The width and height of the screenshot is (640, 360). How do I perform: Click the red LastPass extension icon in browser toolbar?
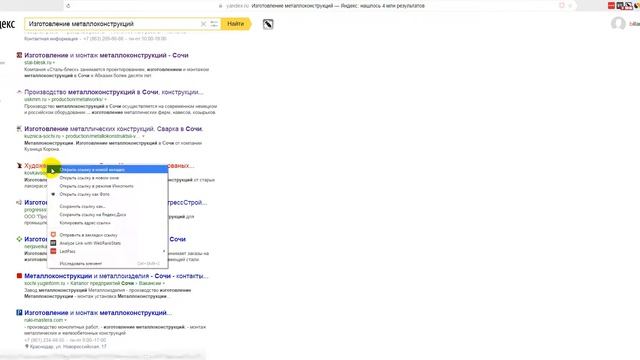point(611,5)
